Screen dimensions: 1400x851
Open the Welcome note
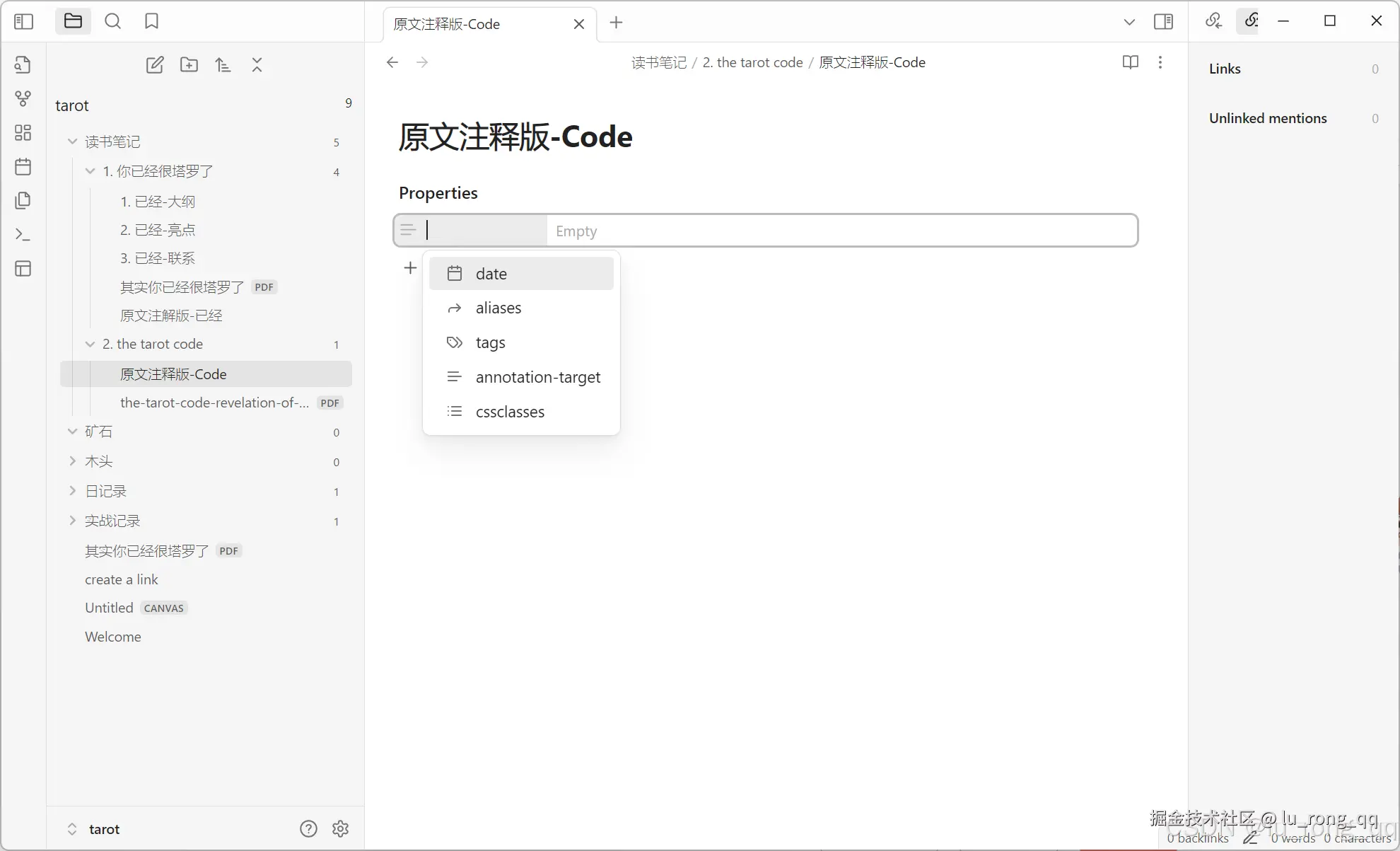click(x=112, y=637)
